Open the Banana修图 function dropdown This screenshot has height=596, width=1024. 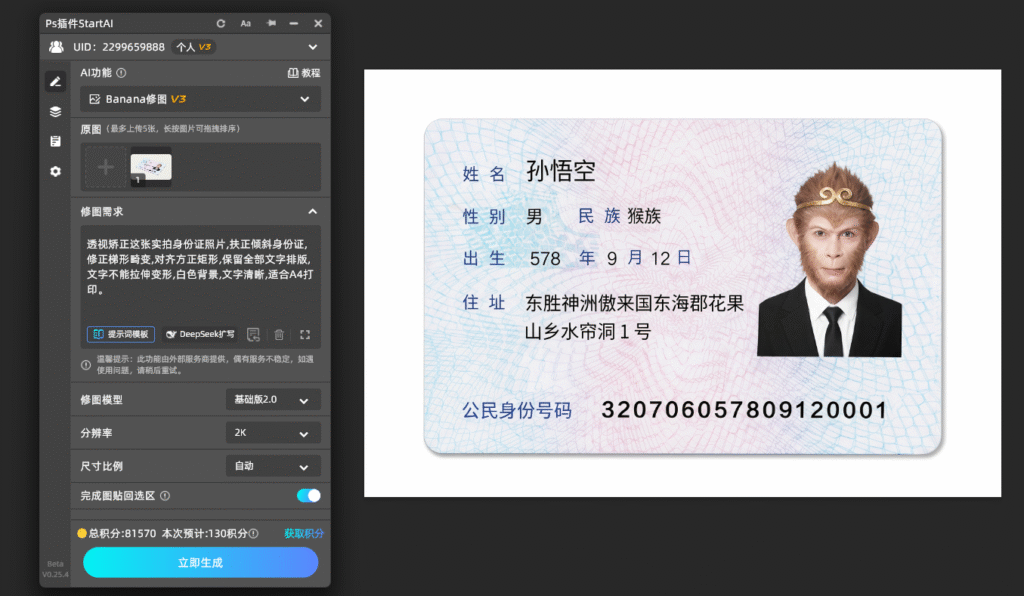(x=200, y=99)
